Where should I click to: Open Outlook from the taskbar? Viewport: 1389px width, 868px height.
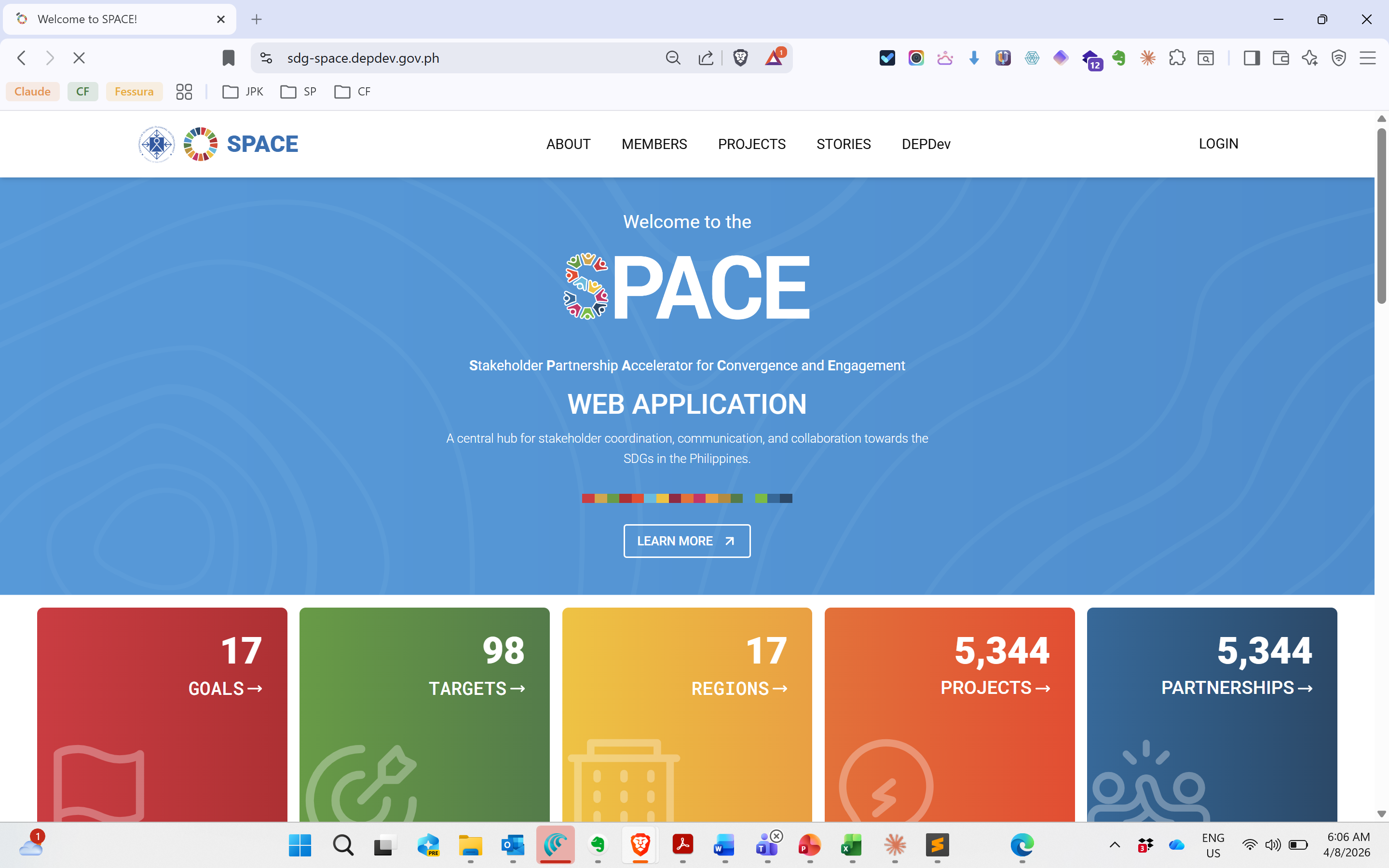[513, 845]
